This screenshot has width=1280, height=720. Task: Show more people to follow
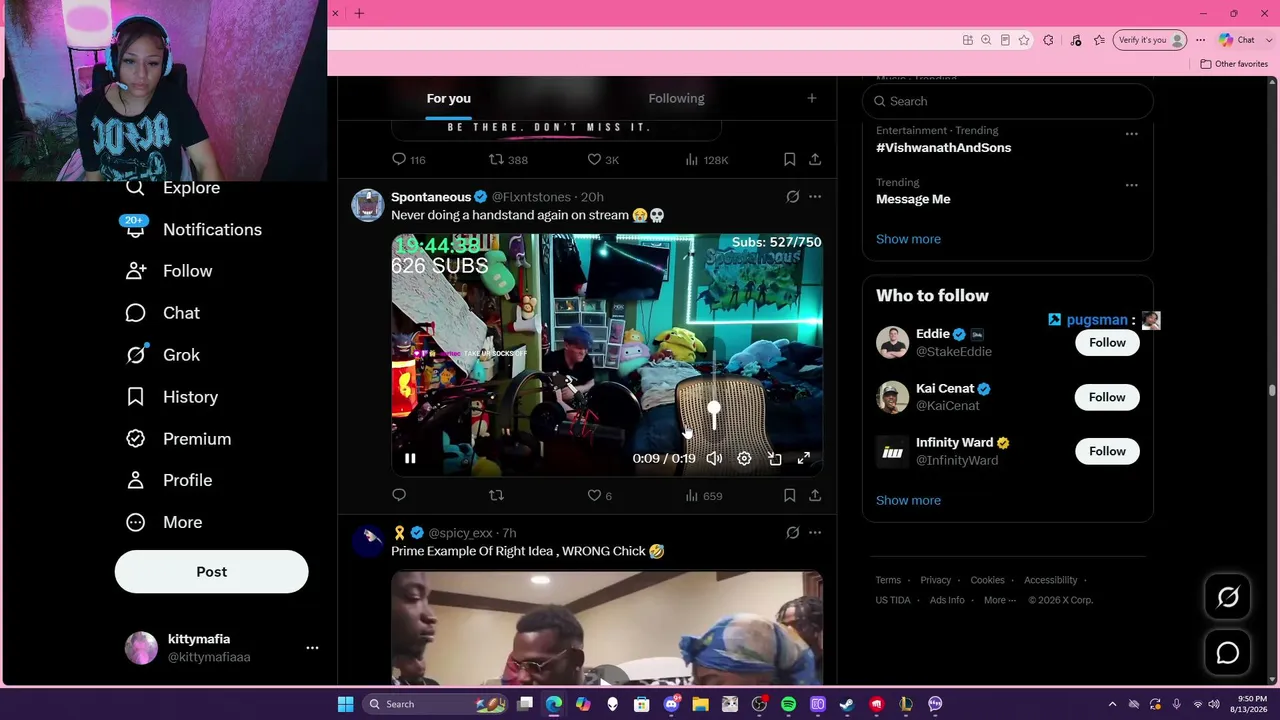click(908, 500)
